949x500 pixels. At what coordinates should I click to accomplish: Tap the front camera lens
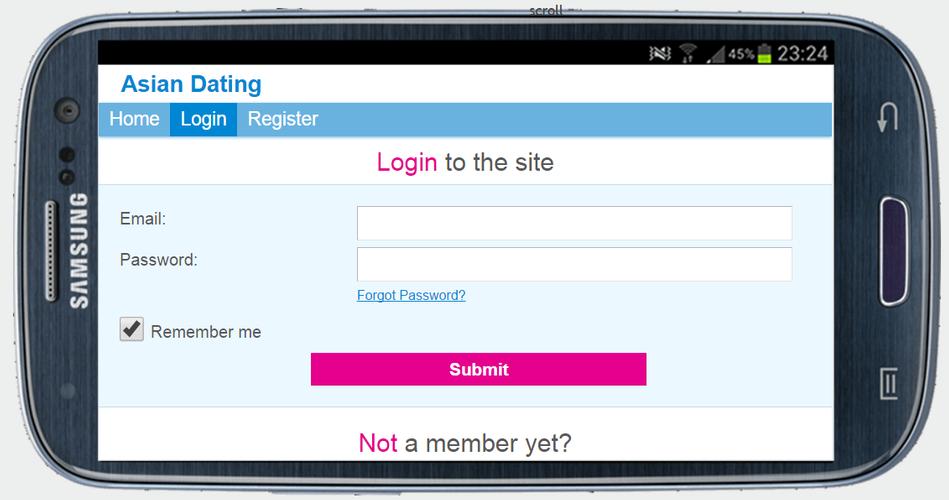point(67,111)
